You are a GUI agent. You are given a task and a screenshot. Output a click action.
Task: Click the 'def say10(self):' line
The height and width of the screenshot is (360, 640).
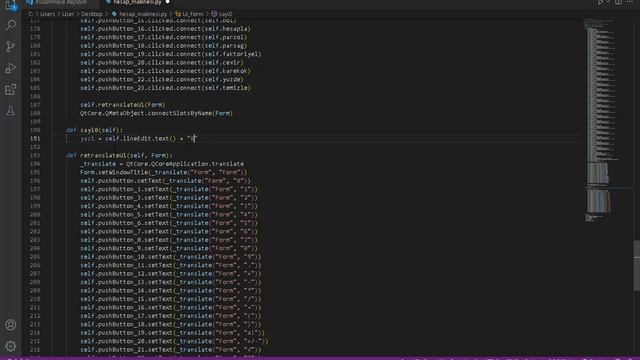click(x=94, y=130)
